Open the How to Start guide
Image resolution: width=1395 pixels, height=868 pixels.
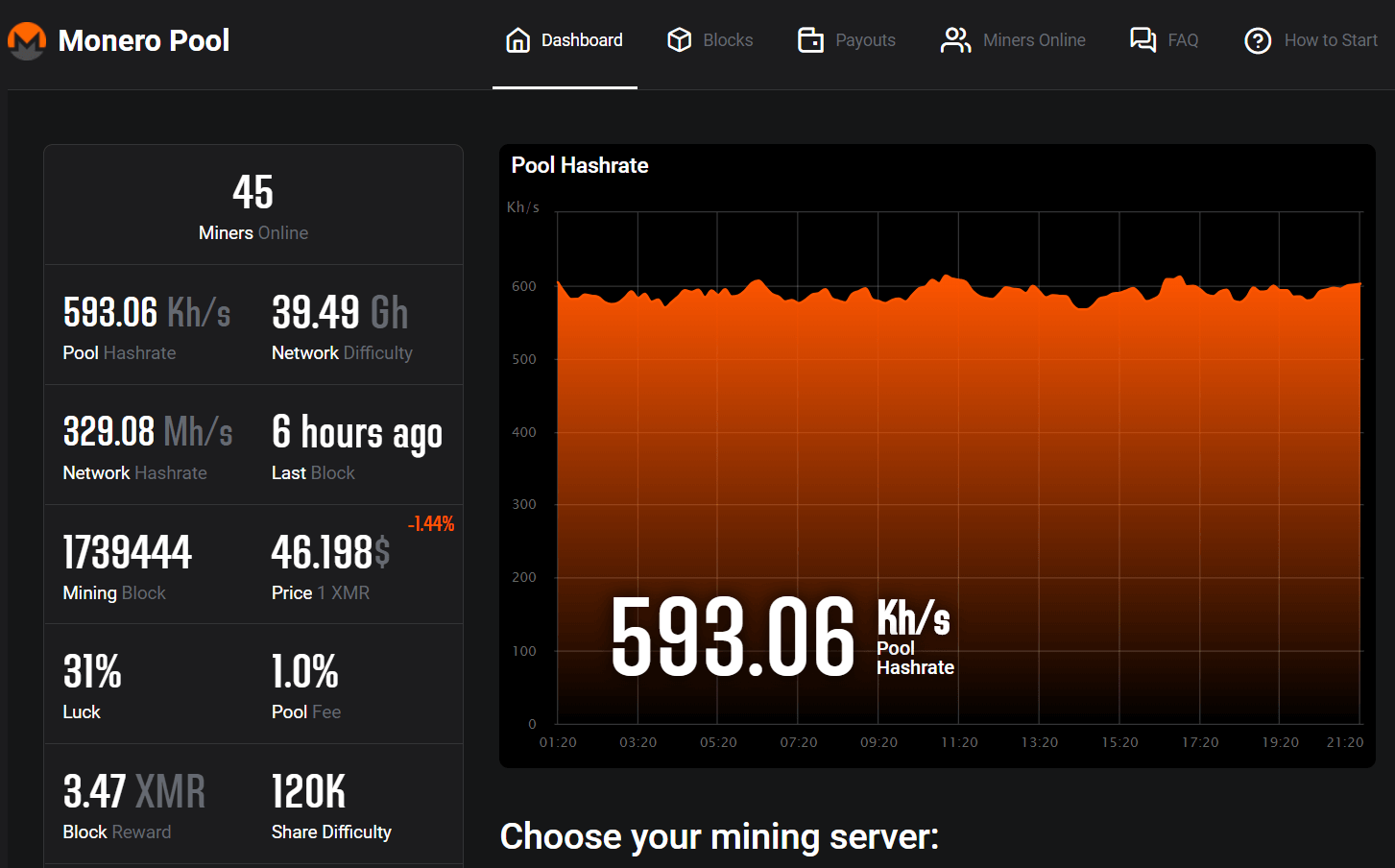pos(1331,40)
